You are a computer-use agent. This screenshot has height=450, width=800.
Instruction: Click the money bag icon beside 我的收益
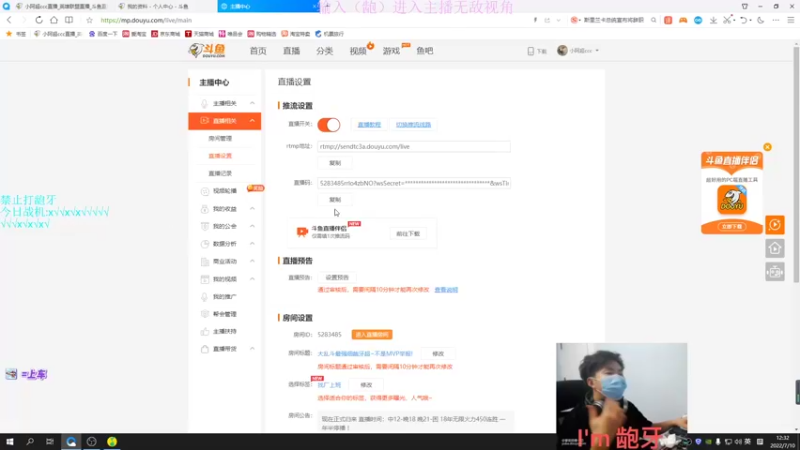[205, 209]
